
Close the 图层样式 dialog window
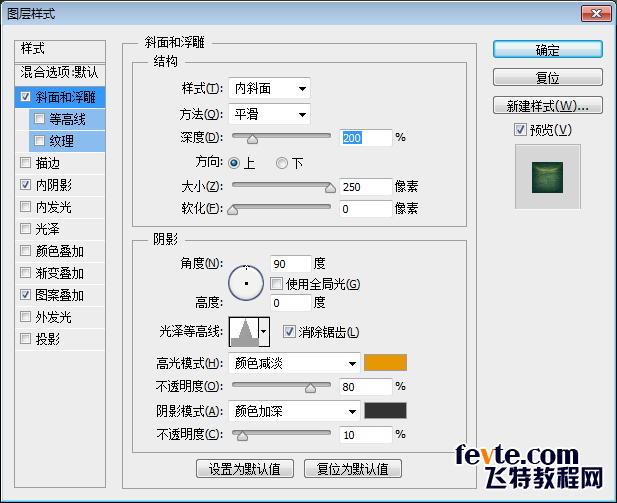[x=596, y=13]
